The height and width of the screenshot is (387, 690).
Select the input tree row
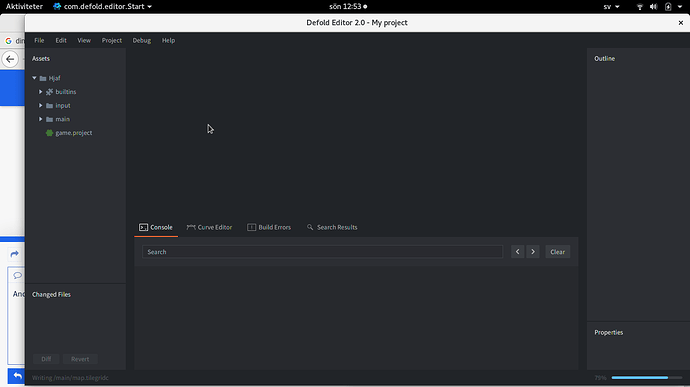point(75,105)
